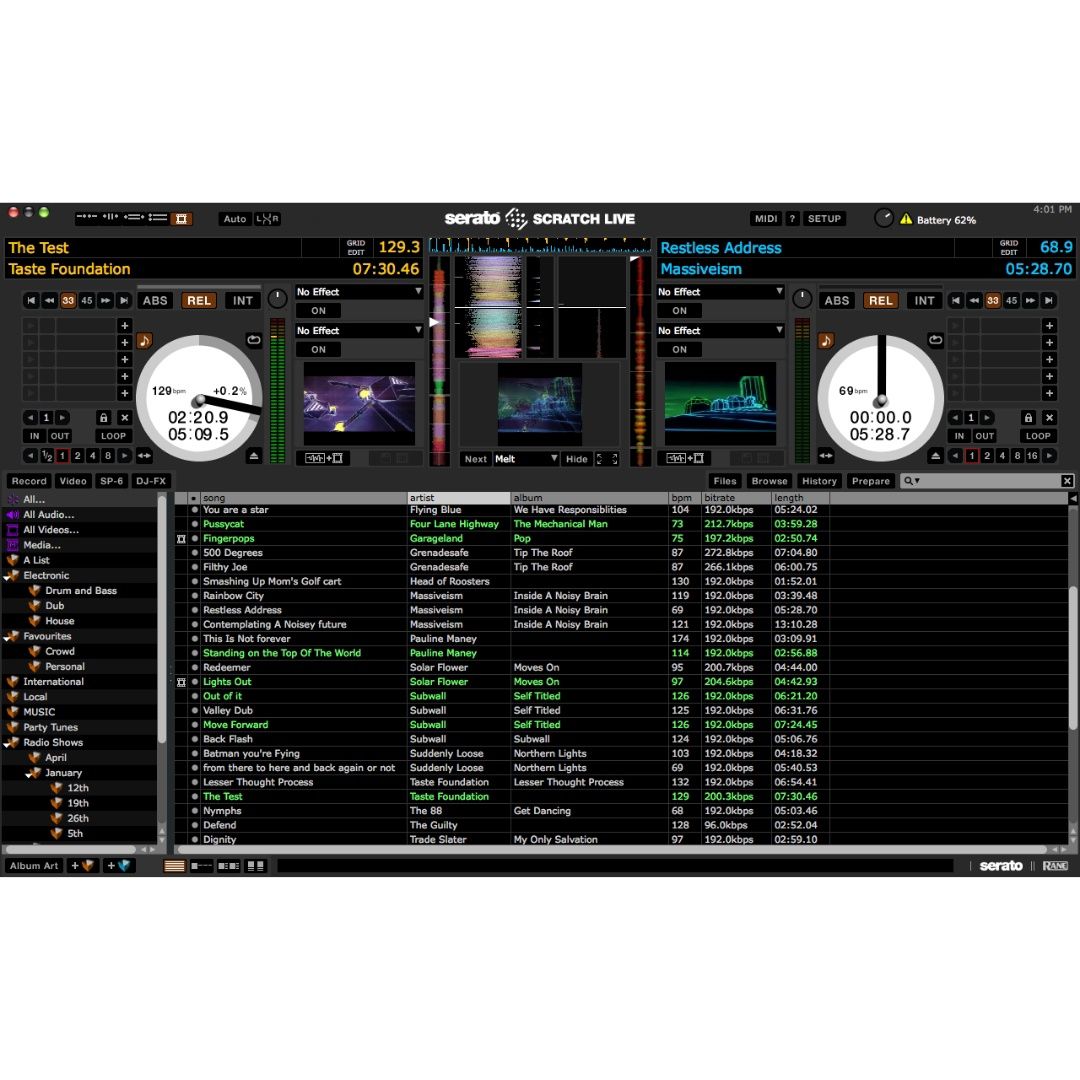The image size is (1080, 1080).
Task: Open first No Effect dropdown on right deck
Action: point(720,292)
